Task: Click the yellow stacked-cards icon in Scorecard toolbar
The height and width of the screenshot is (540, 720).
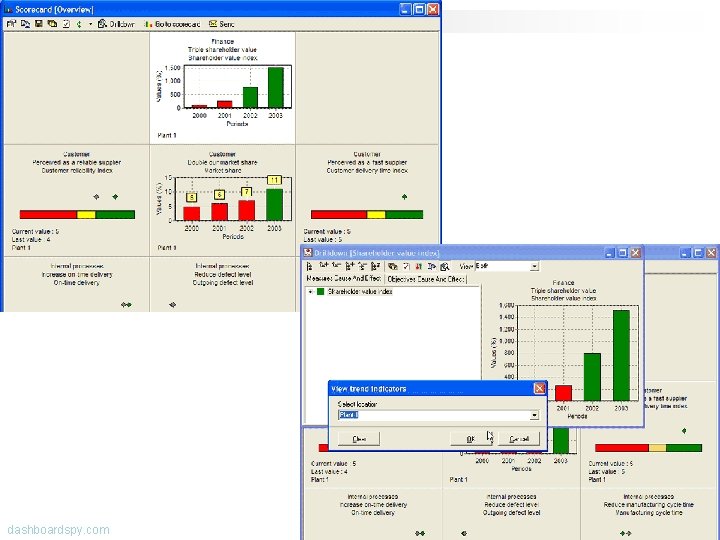Action: (52, 24)
